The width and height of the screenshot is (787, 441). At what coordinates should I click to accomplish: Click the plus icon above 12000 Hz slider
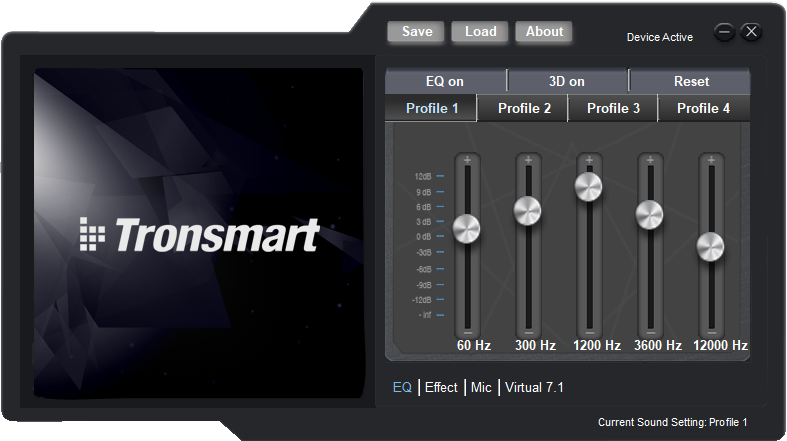[711, 160]
